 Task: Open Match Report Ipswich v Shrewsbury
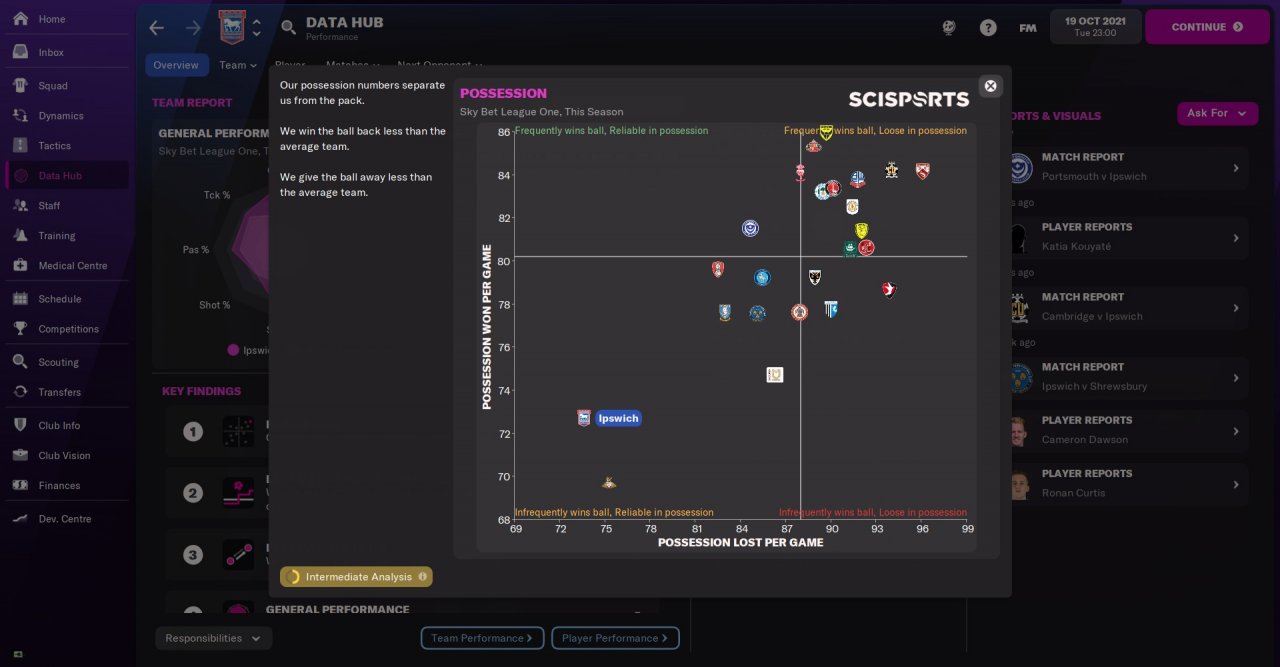(1127, 377)
